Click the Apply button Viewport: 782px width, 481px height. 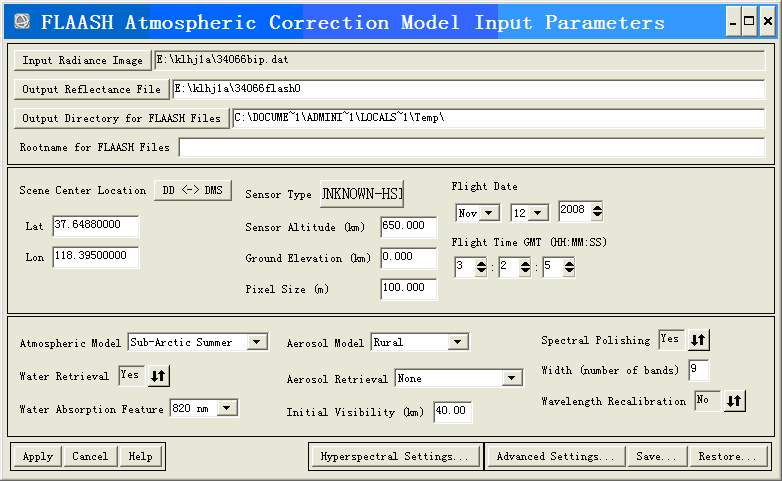37,456
